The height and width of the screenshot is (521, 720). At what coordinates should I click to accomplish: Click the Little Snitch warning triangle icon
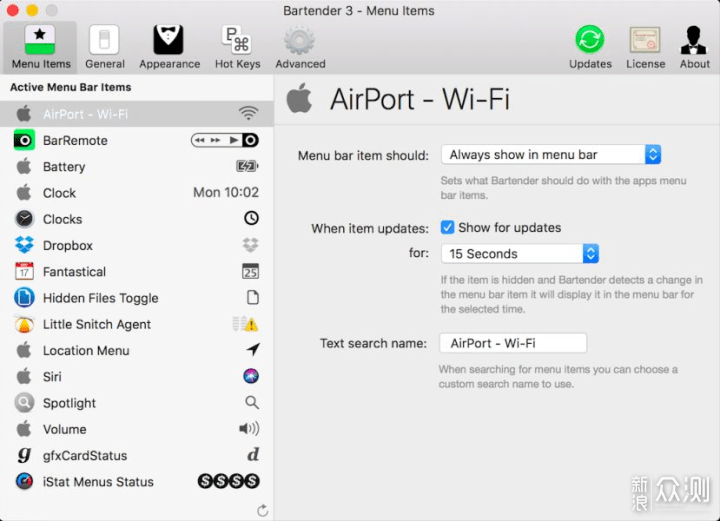pyautogui.click(x=251, y=325)
